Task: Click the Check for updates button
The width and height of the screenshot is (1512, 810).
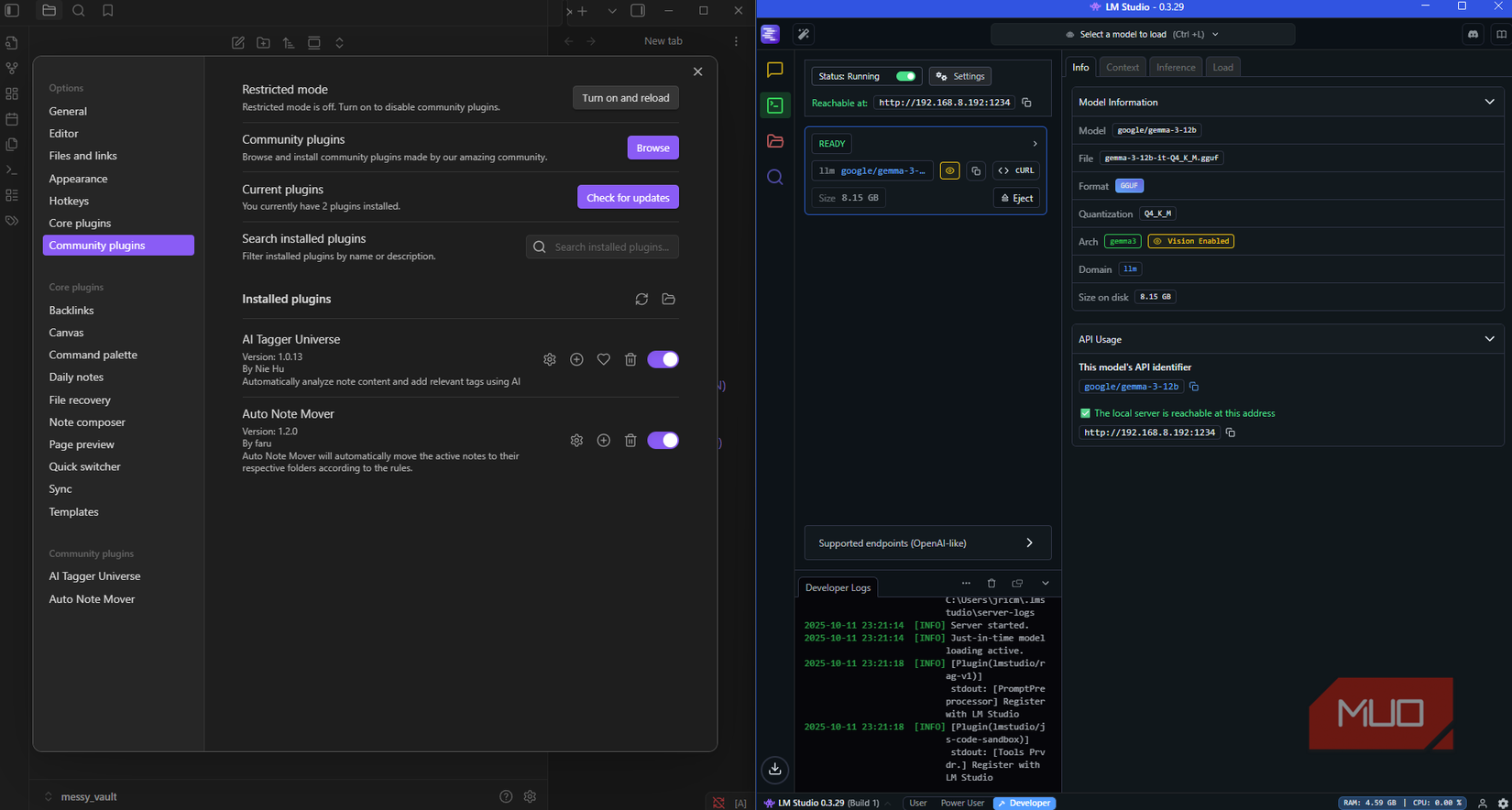Action: coord(628,198)
